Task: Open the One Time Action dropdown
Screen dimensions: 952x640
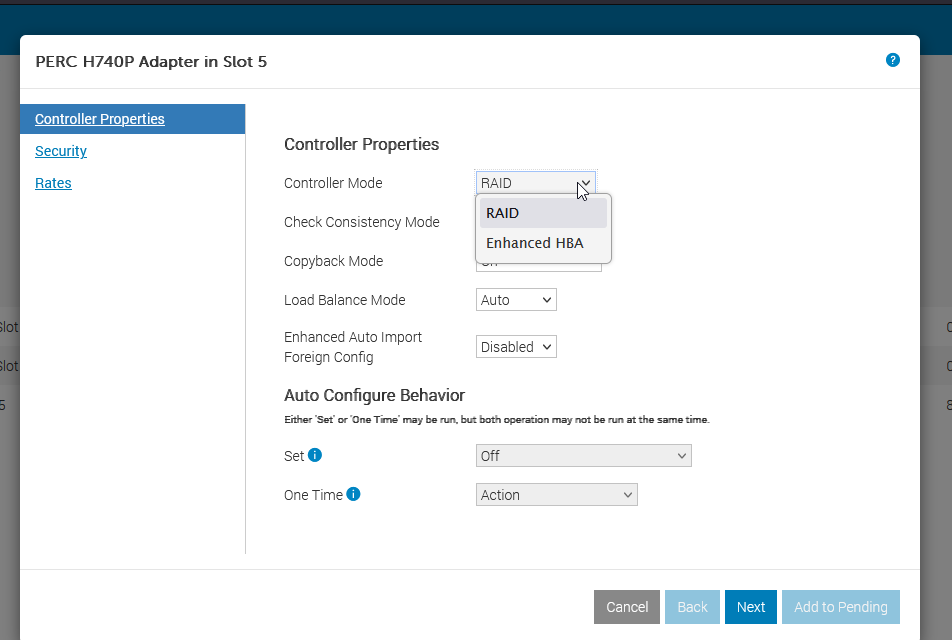Action: point(557,495)
